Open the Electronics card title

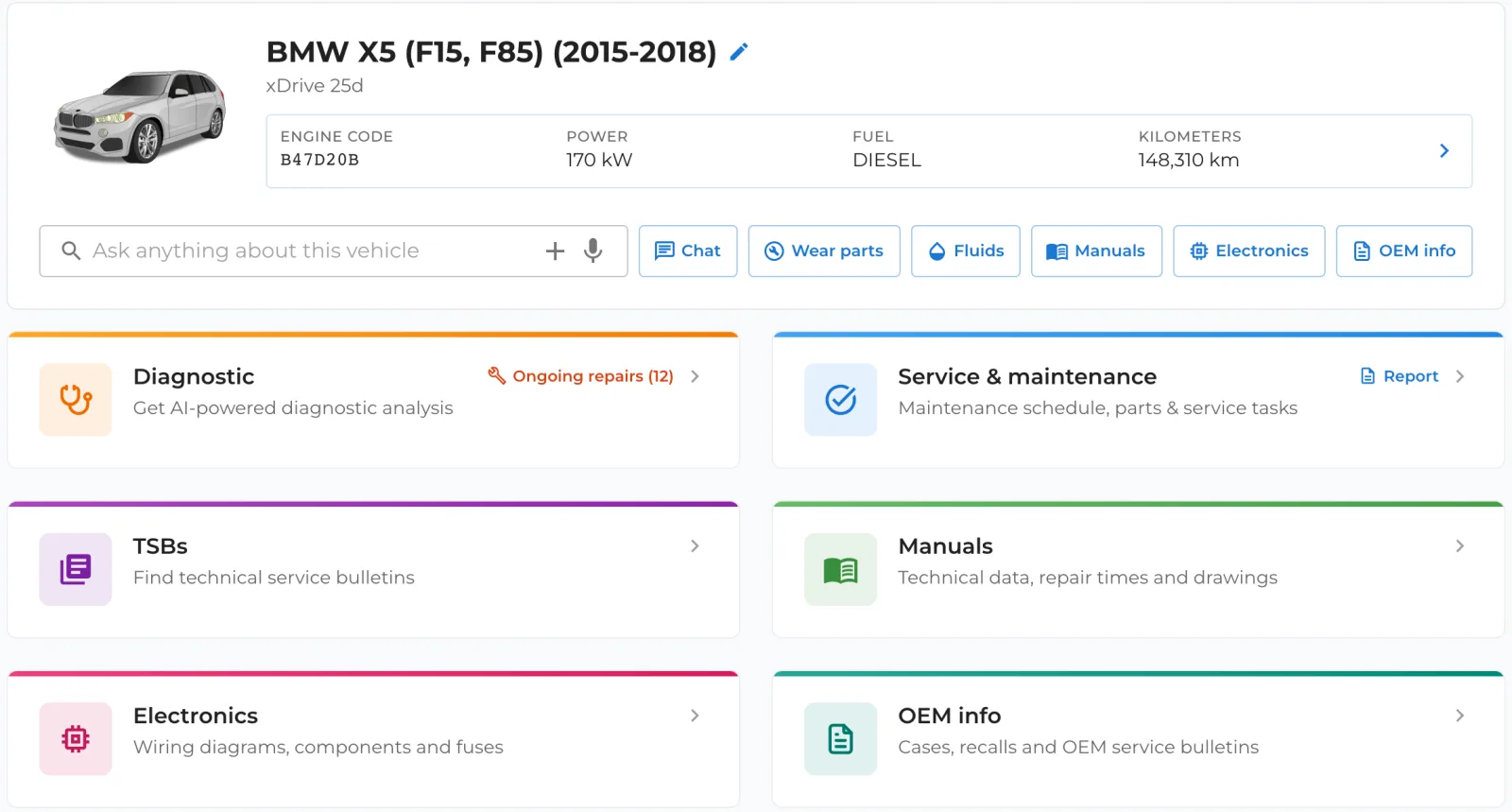(x=196, y=716)
